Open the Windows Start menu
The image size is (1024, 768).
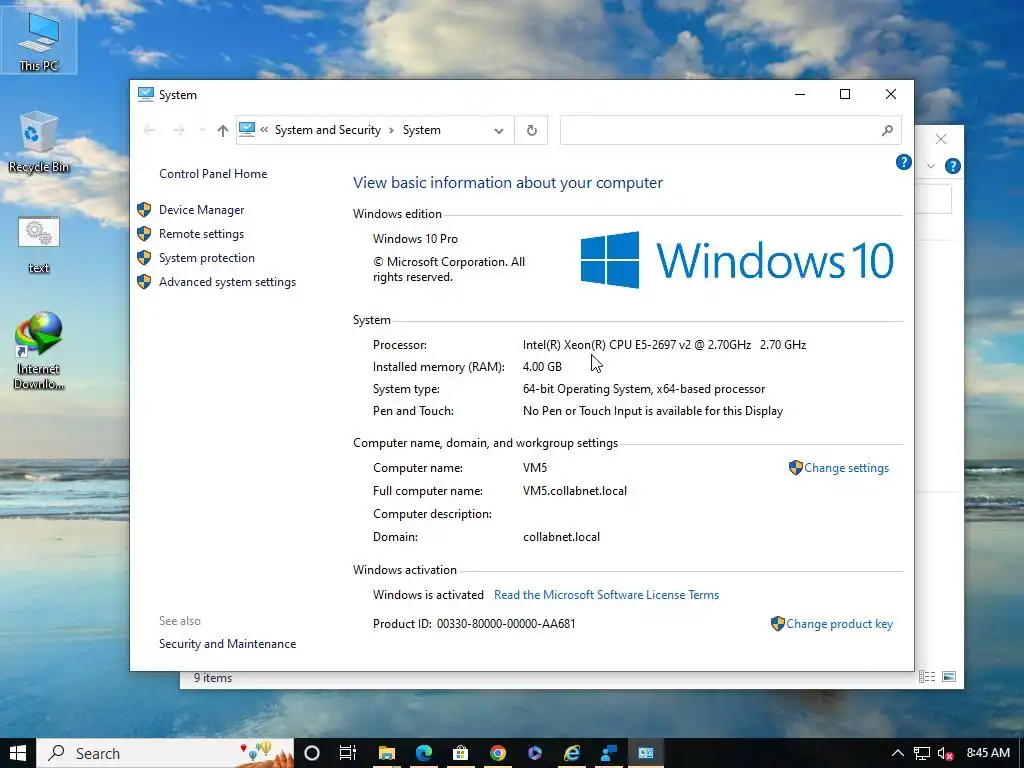click(x=18, y=753)
